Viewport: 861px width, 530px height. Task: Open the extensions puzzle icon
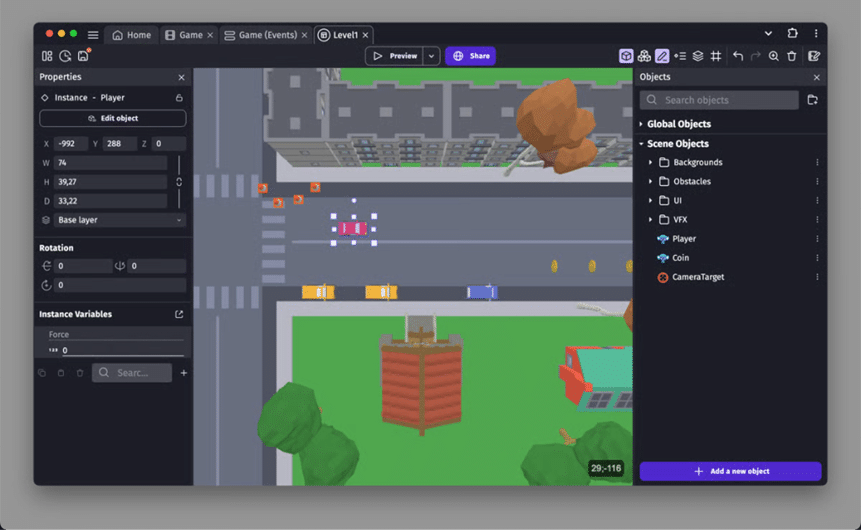(792, 34)
